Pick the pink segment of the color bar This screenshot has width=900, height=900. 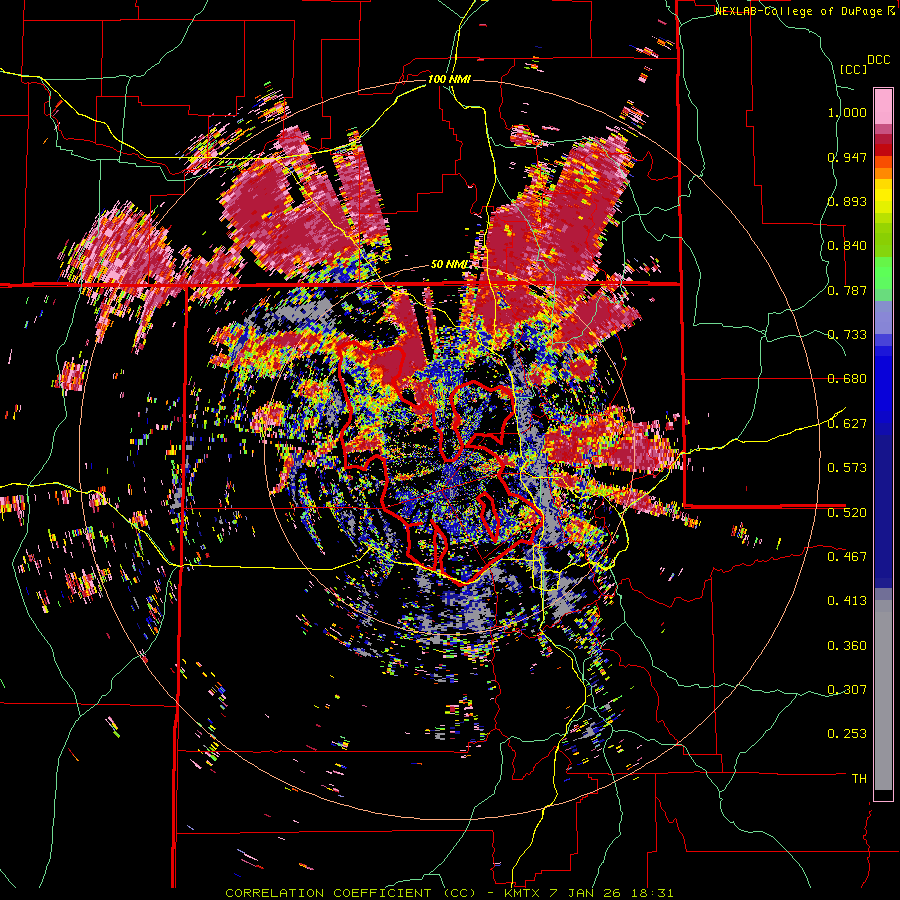click(x=883, y=106)
